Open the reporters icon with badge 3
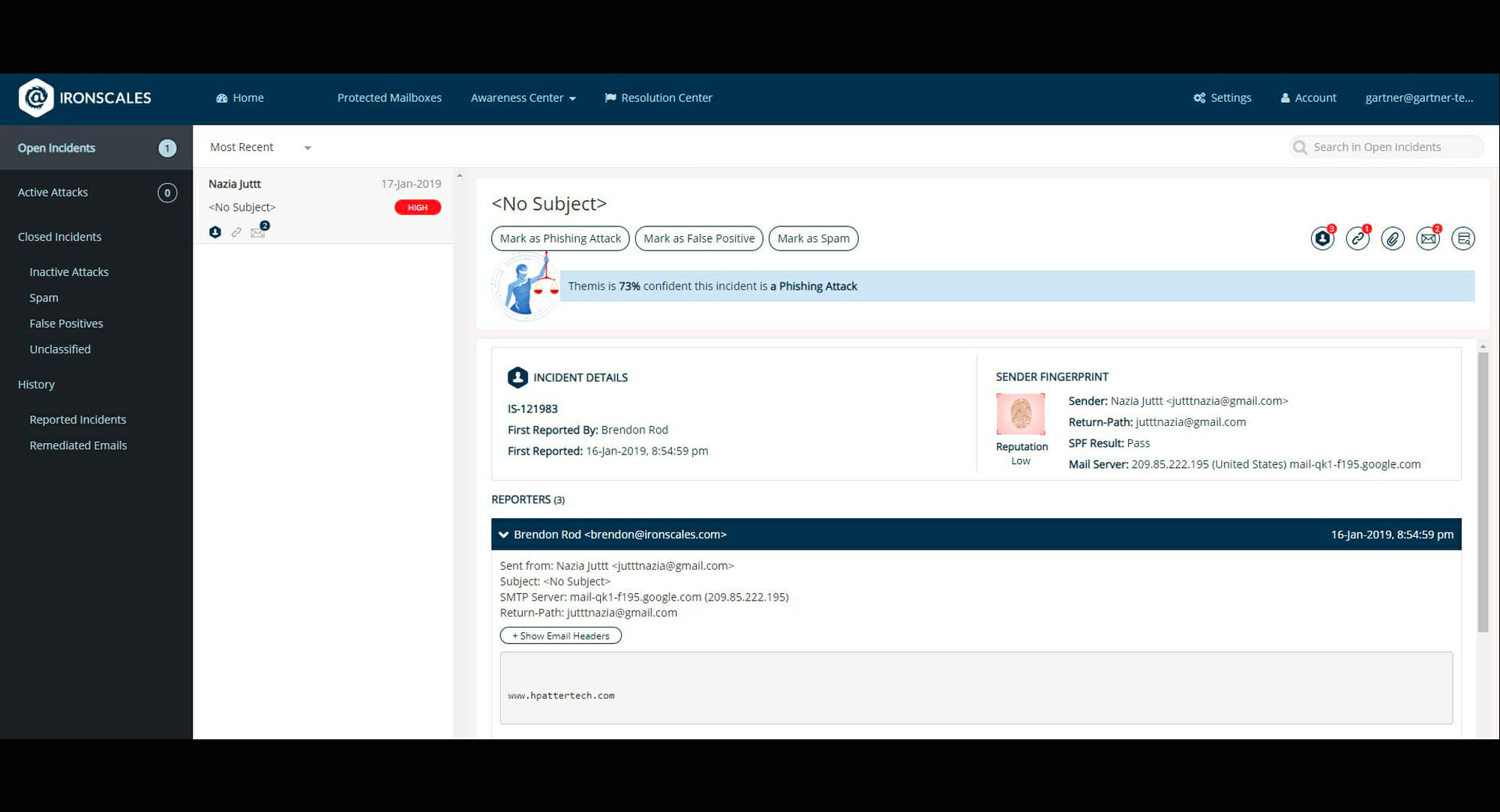Image resolution: width=1500 pixels, height=812 pixels. (x=1322, y=238)
